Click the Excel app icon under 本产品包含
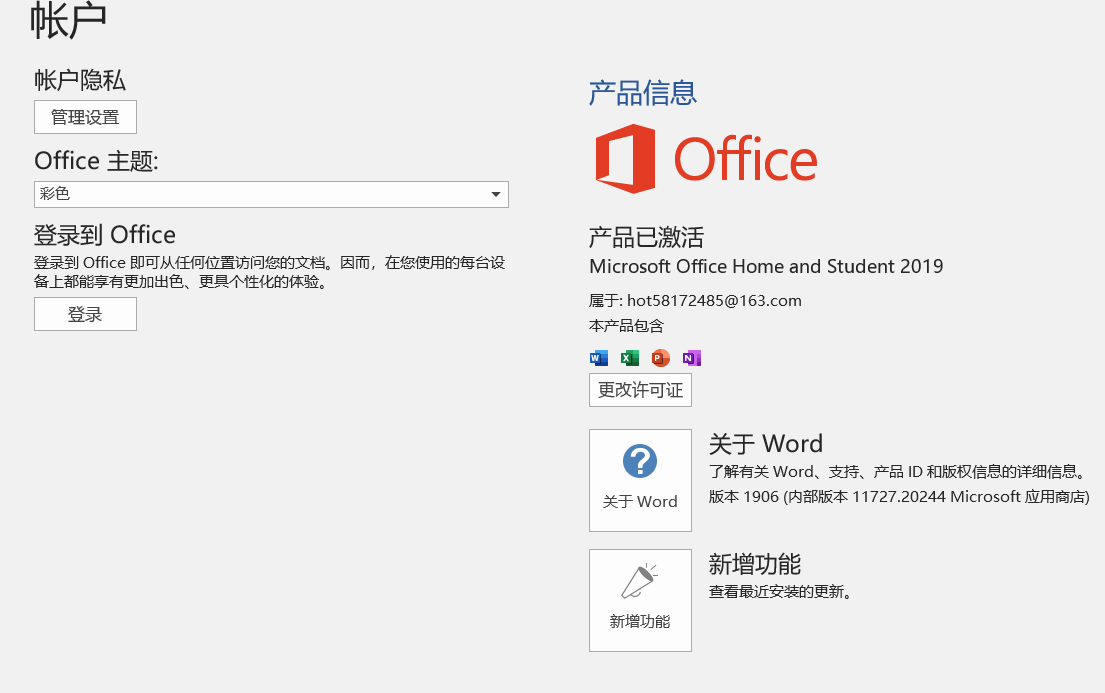Viewport: 1105px width, 693px height. [629, 358]
